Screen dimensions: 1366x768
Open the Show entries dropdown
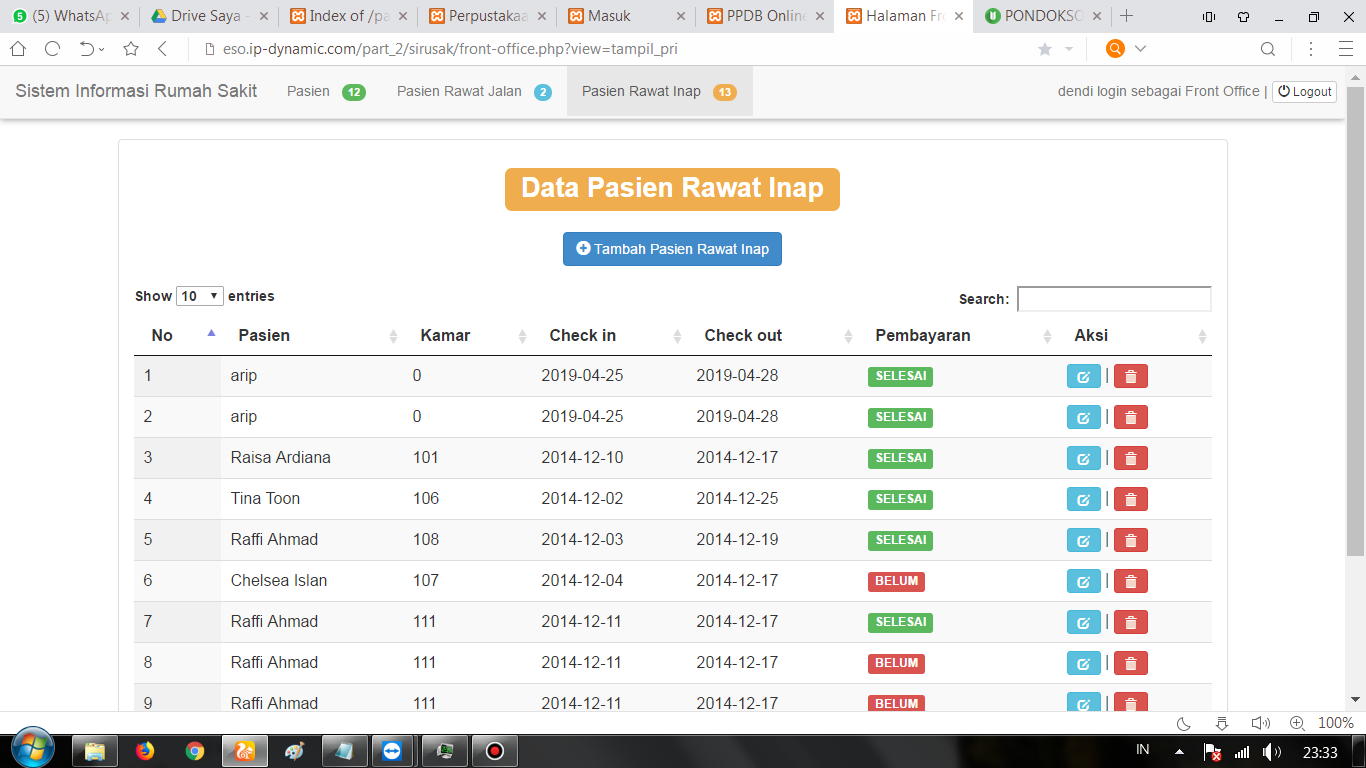pos(199,296)
